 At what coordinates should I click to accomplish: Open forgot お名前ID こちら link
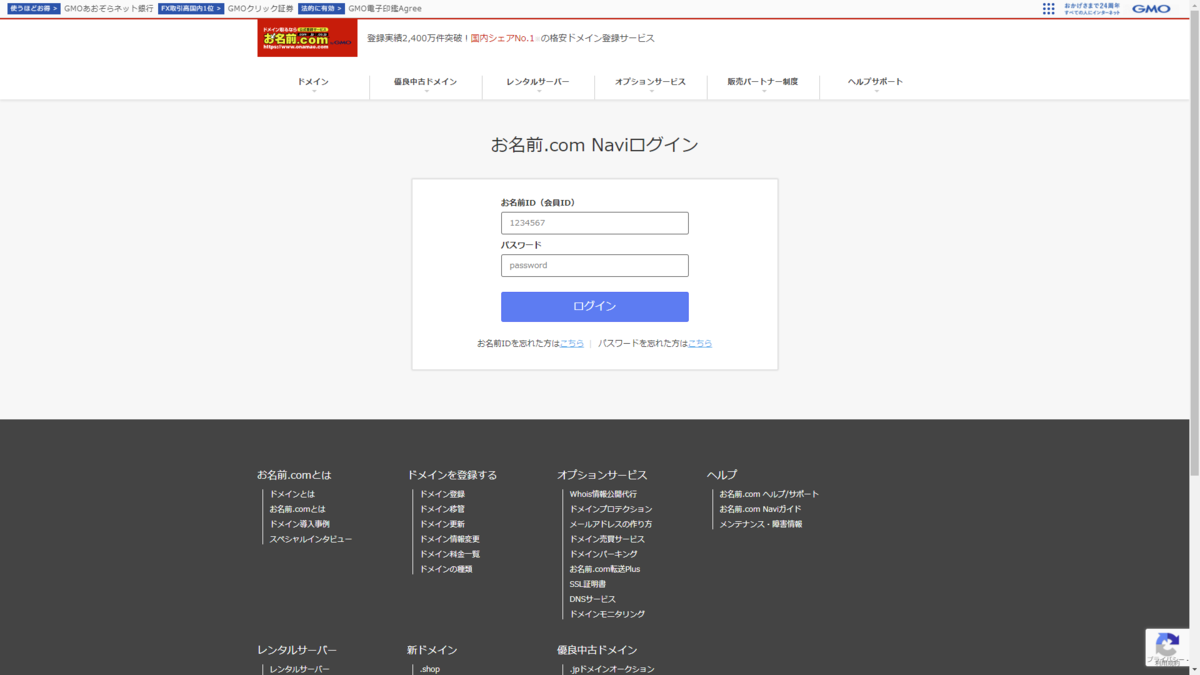tap(572, 343)
